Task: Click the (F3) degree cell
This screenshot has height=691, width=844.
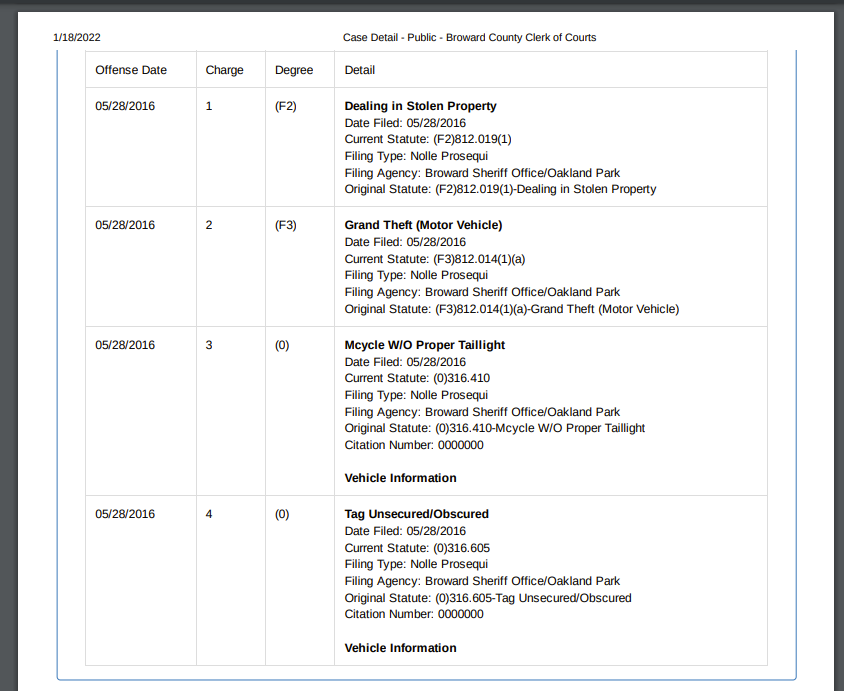Action: coord(286,225)
